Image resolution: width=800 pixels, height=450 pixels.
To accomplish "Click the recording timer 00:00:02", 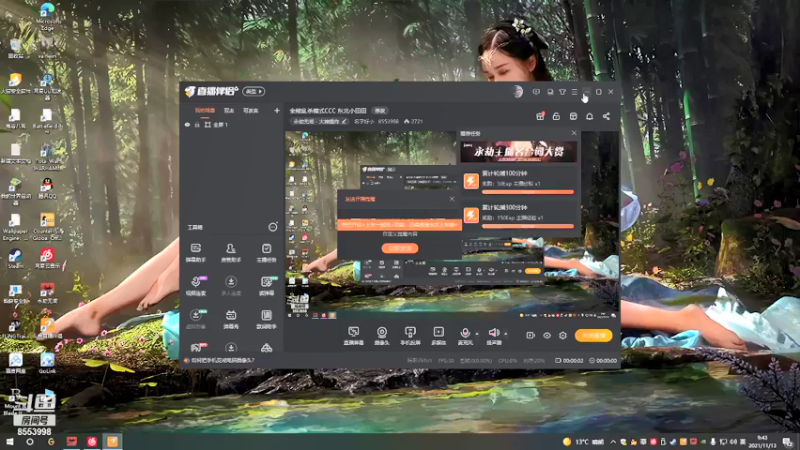I will click(x=569, y=360).
